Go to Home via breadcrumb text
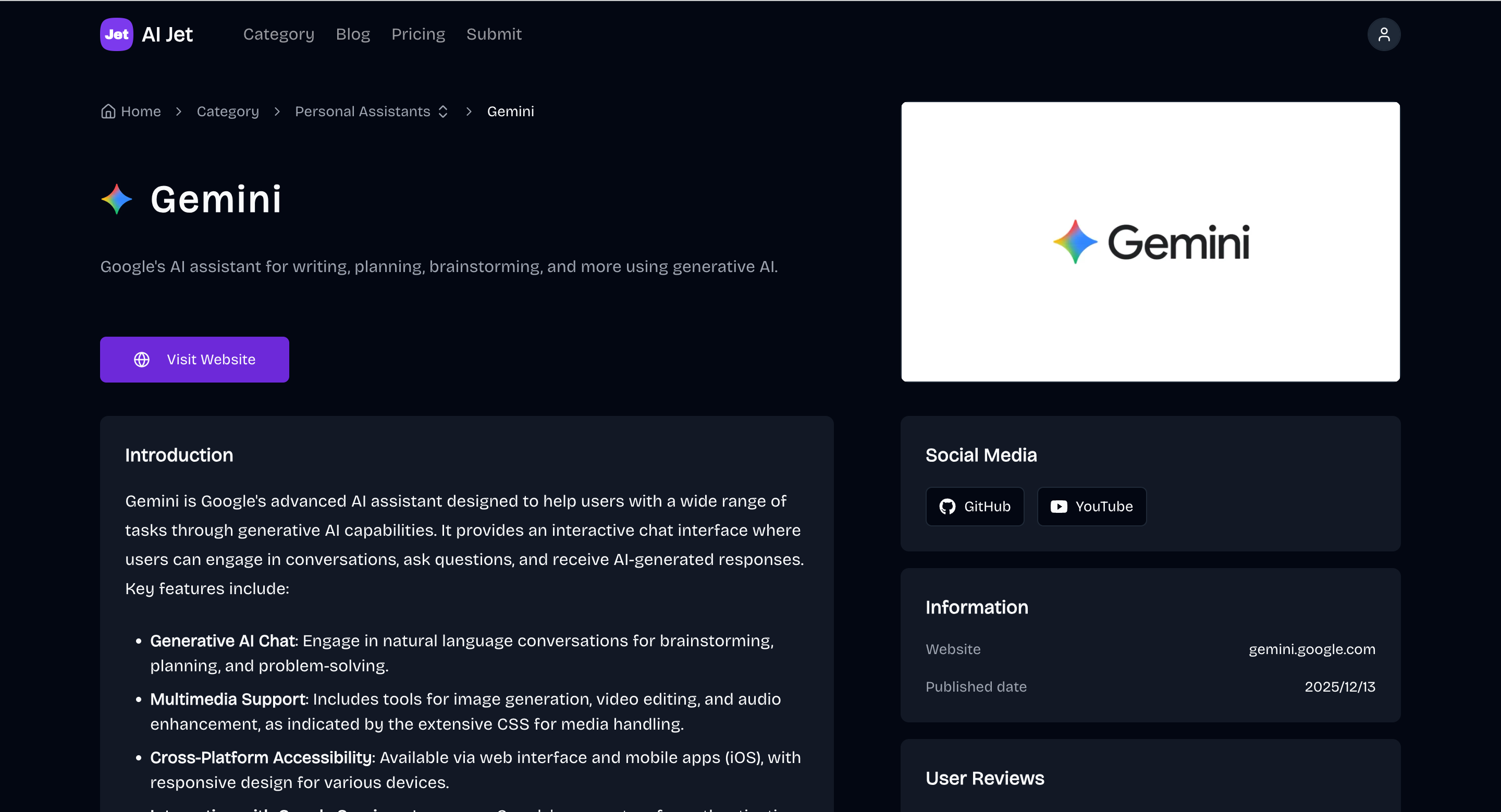Viewport: 1501px width, 812px height. click(140, 111)
